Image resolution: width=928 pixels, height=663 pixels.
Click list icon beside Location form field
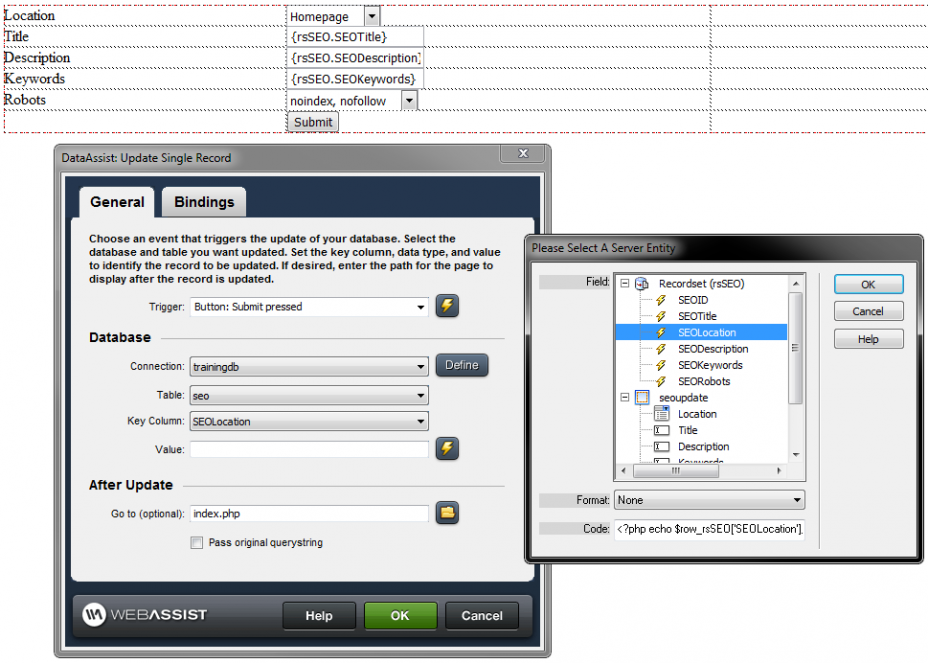point(662,414)
